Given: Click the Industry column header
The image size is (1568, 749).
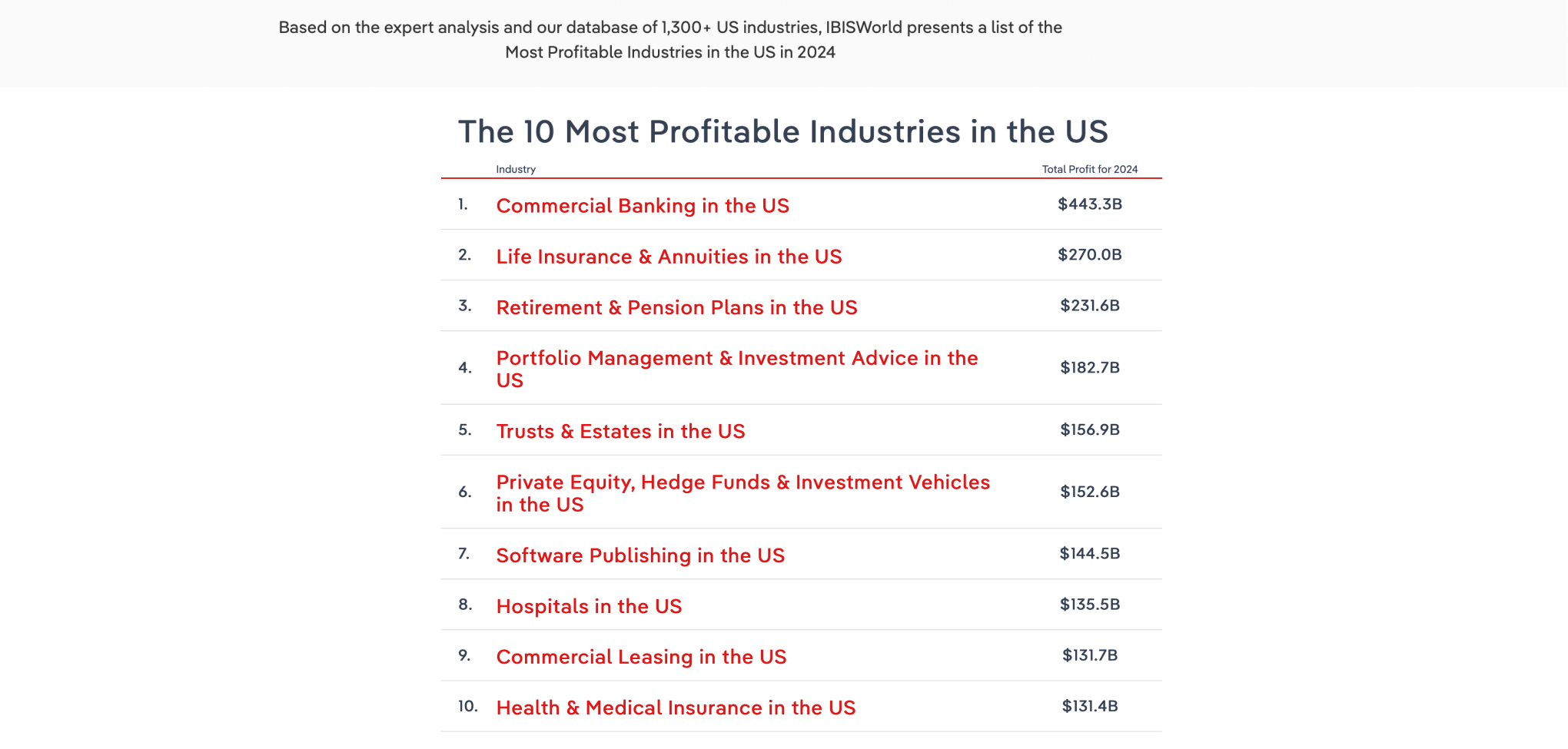Looking at the screenshot, I should [516, 169].
